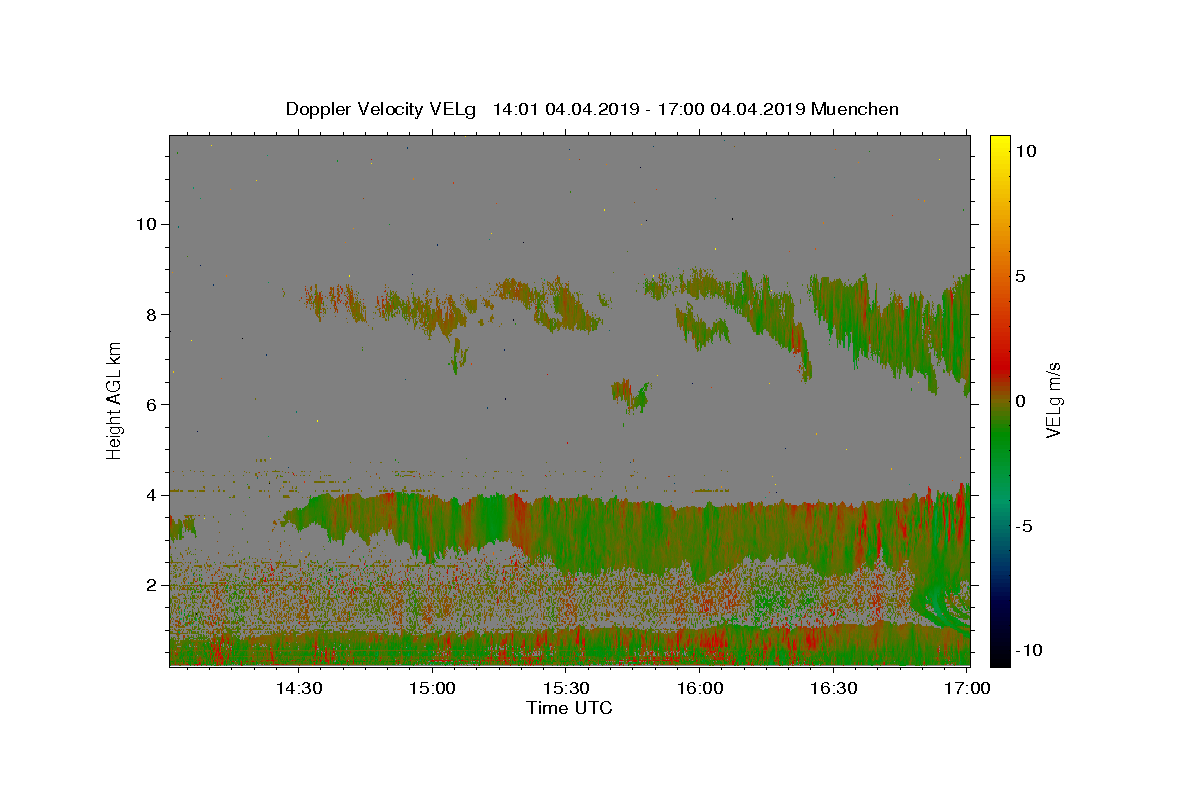The height and width of the screenshot is (800, 1200).
Task: Click the 15:00 time axis label
Action: pyautogui.click(x=433, y=688)
